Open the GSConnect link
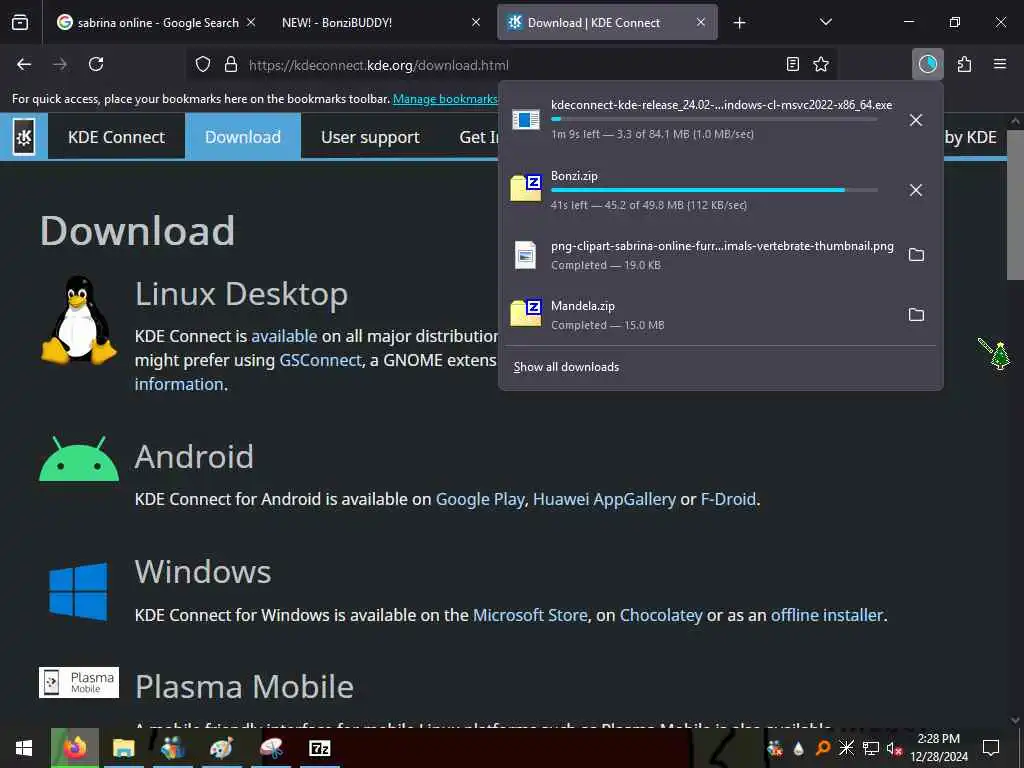The image size is (1024, 768). pos(320,360)
